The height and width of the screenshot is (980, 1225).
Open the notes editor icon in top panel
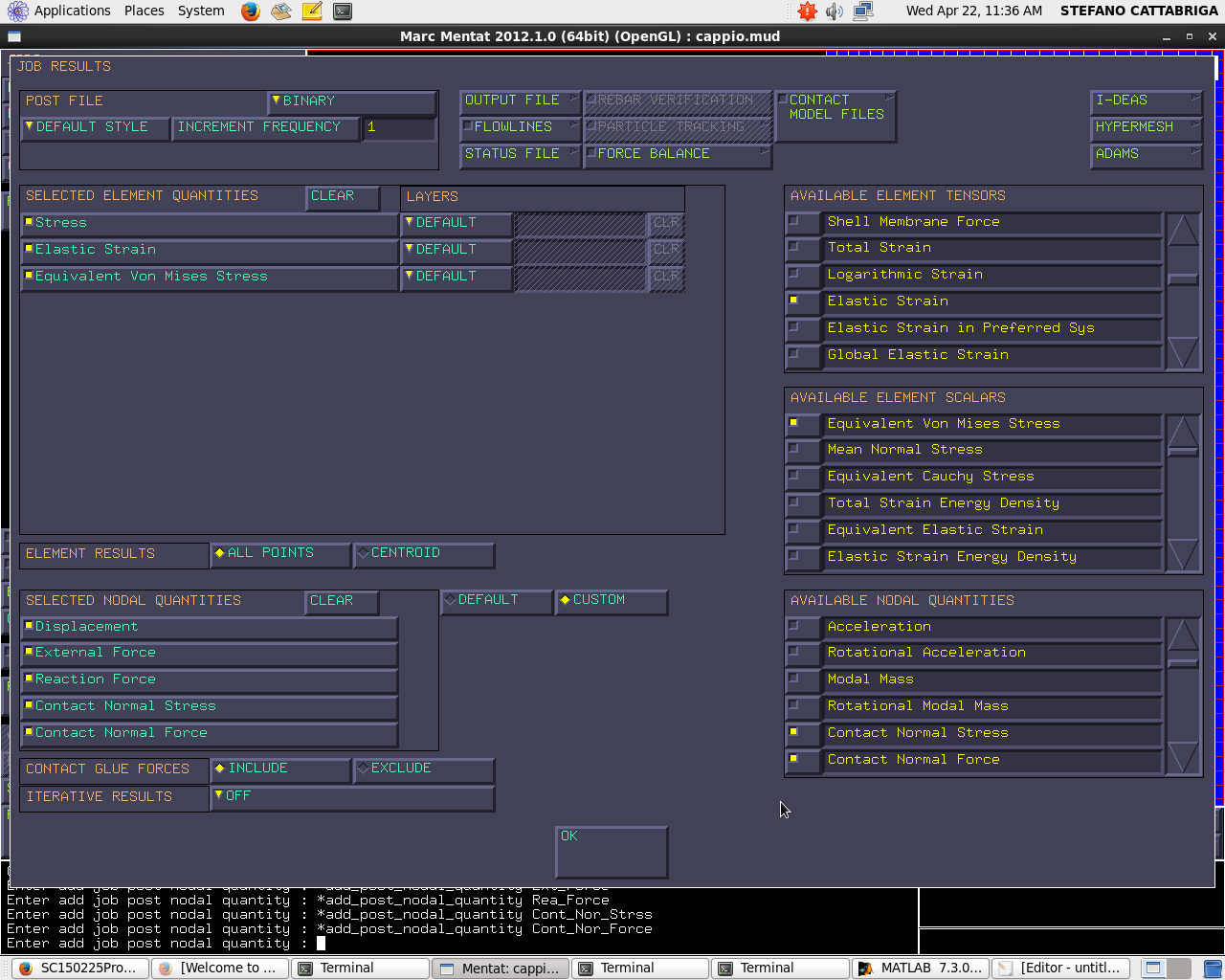coord(312,11)
